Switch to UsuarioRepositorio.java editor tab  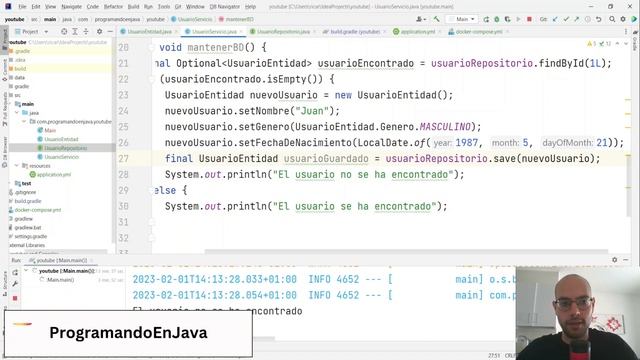click(x=283, y=31)
